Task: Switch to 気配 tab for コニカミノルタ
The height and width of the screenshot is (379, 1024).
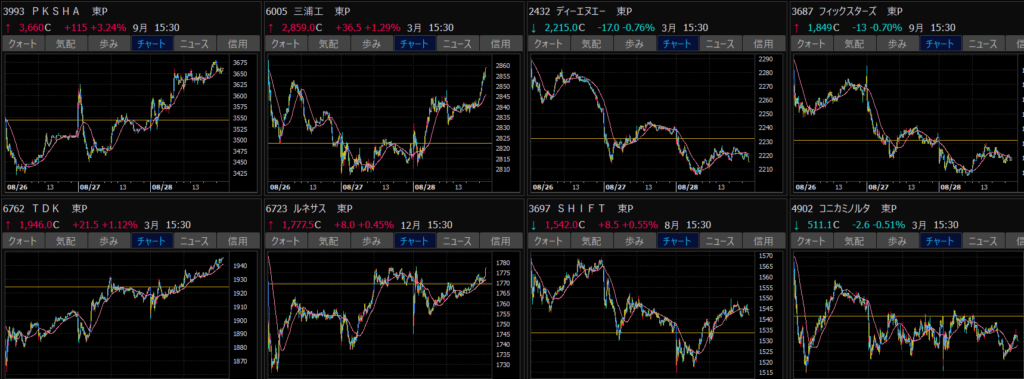Action: (854, 241)
